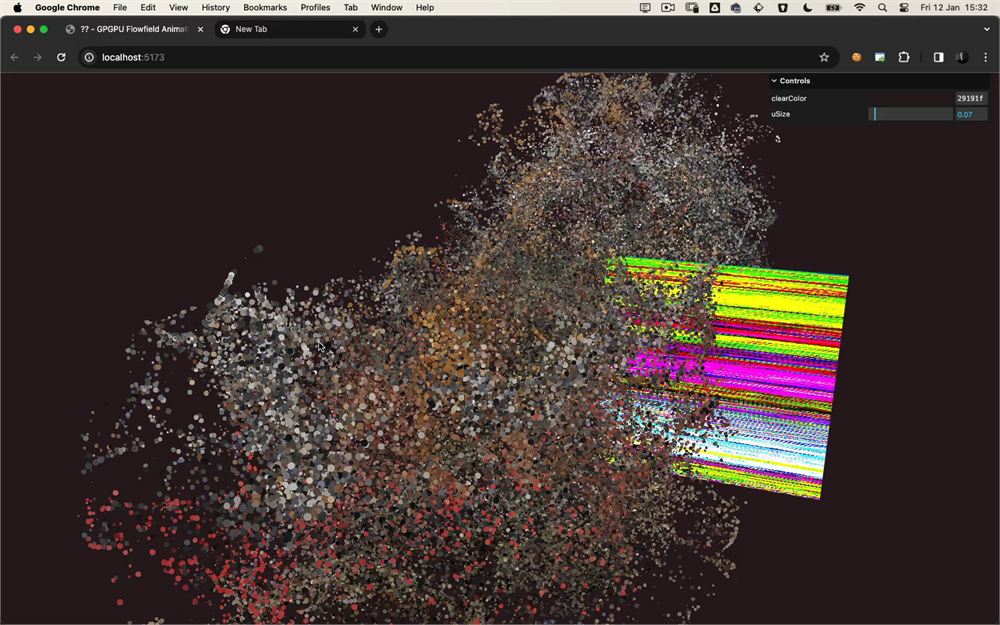Image resolution: width=1000 pixels, height=625 pixels.
Task: Click the battery status icon
Action: click(x=833, y=8)
